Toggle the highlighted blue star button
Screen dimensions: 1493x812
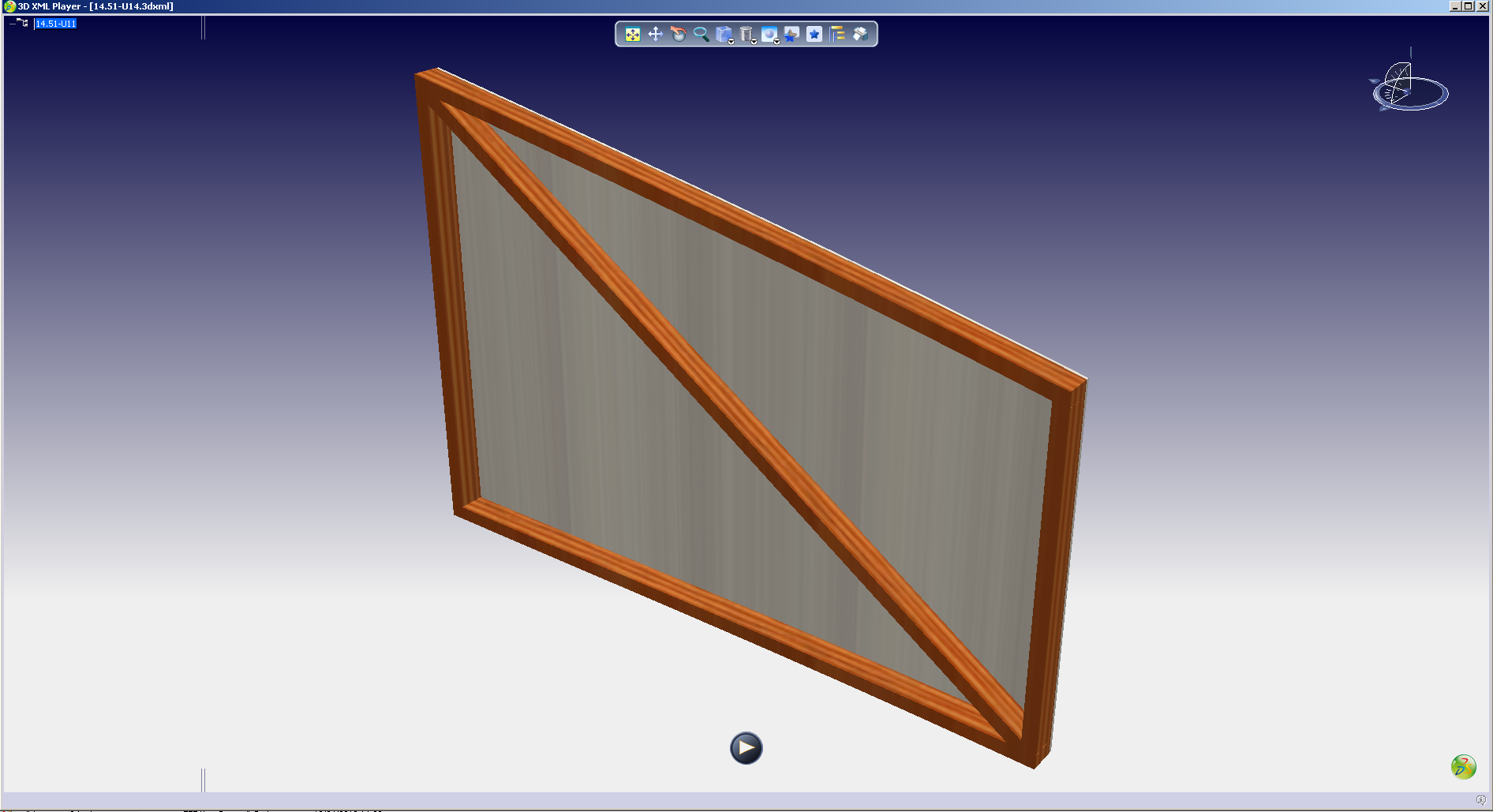coord(814,35)
